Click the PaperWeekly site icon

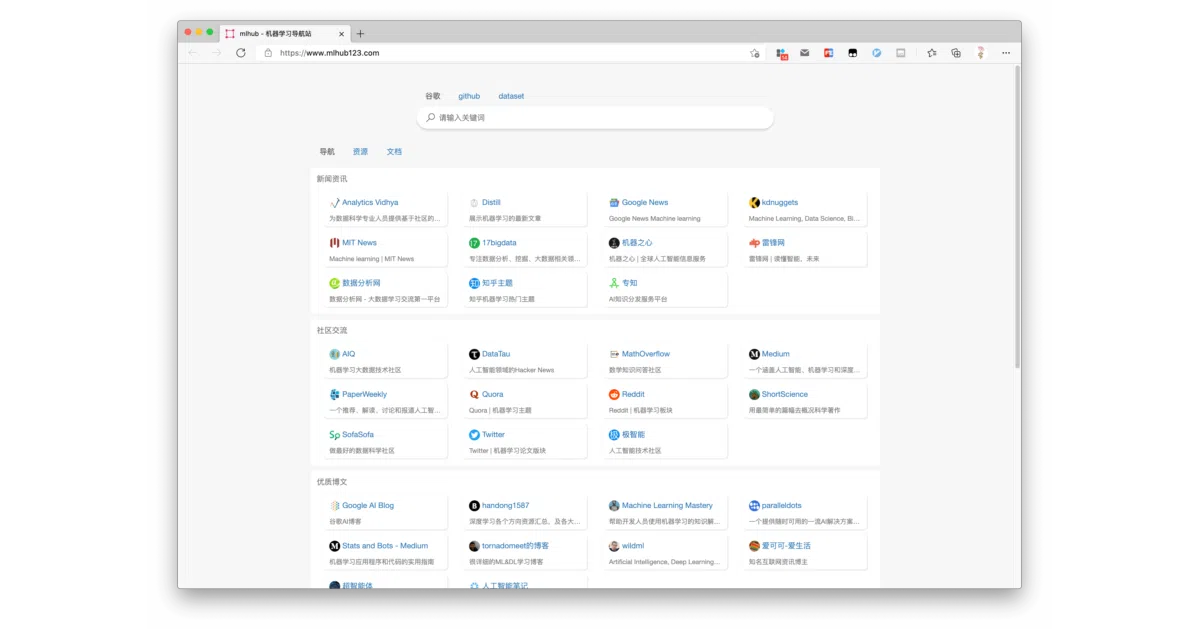point(335,395)
